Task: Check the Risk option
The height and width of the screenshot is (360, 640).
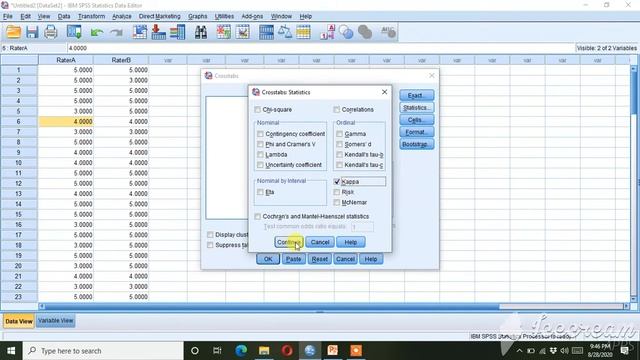Action: [x=337, y=192]
